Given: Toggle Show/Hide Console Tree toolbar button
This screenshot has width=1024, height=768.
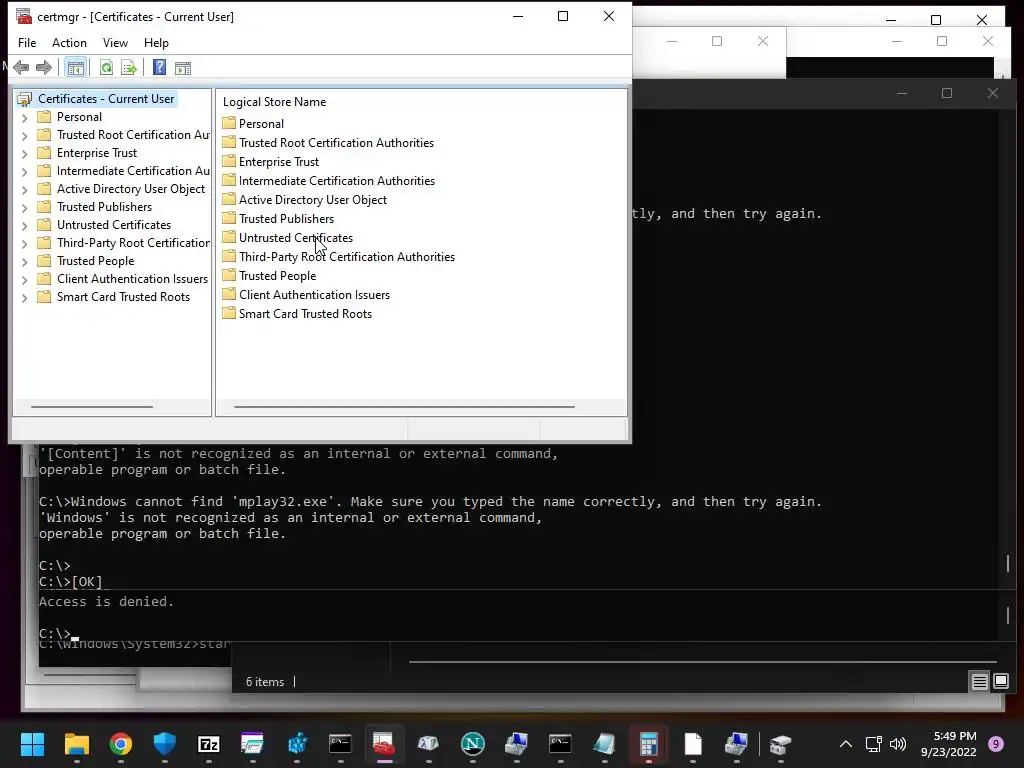Looking at the screenshot, I should point(76,67).
